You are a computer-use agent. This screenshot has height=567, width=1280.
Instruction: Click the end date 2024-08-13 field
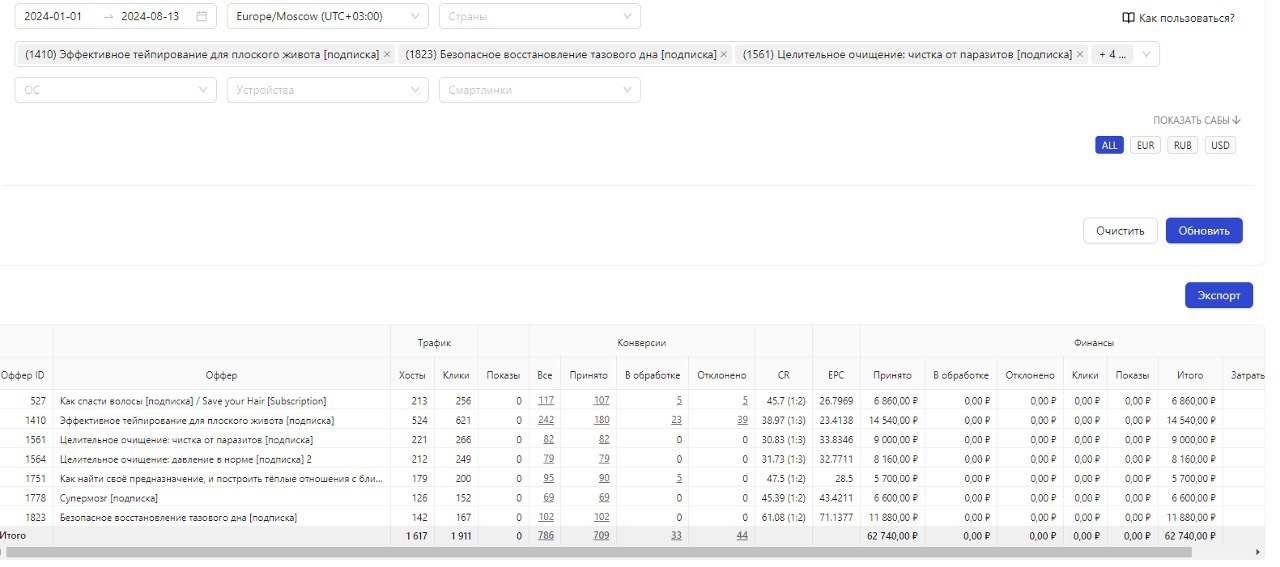(x=151, y=17)
